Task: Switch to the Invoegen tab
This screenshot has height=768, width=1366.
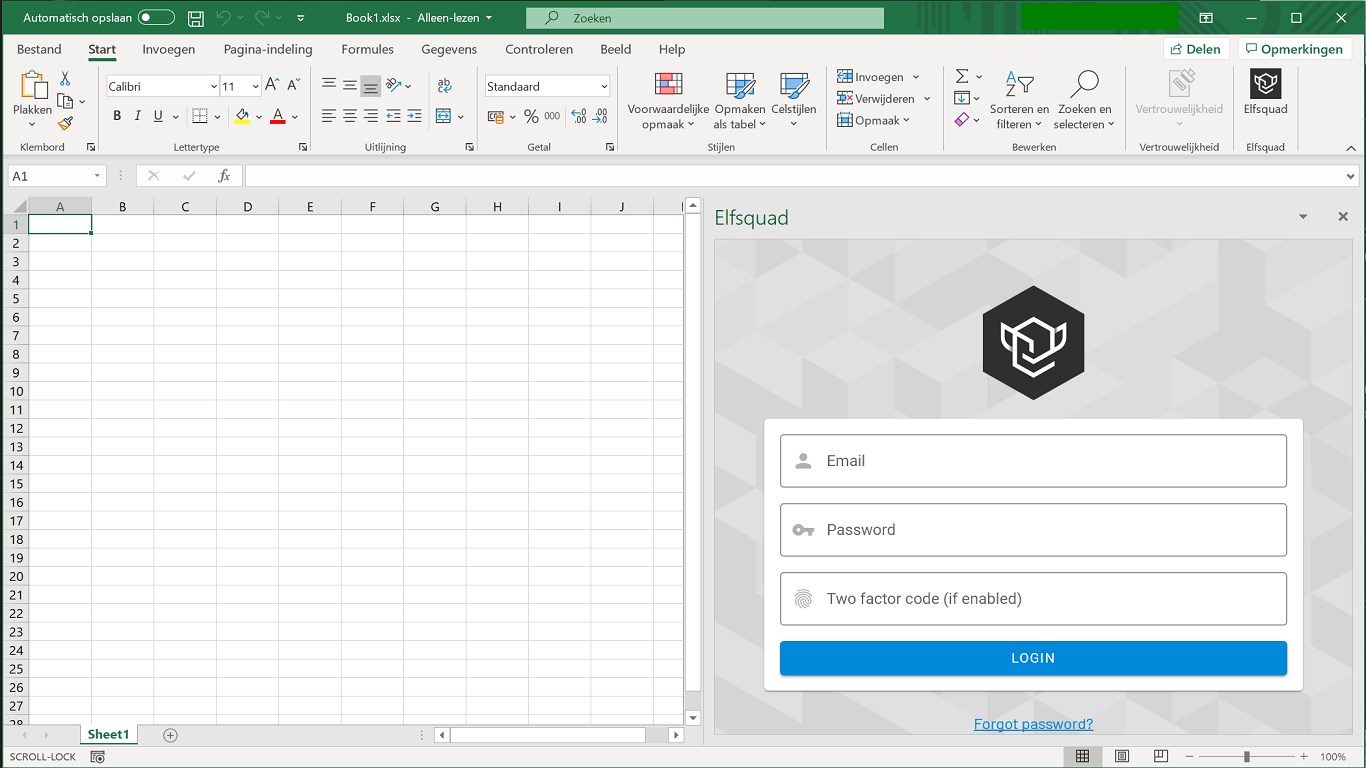Action: (169, 49)
